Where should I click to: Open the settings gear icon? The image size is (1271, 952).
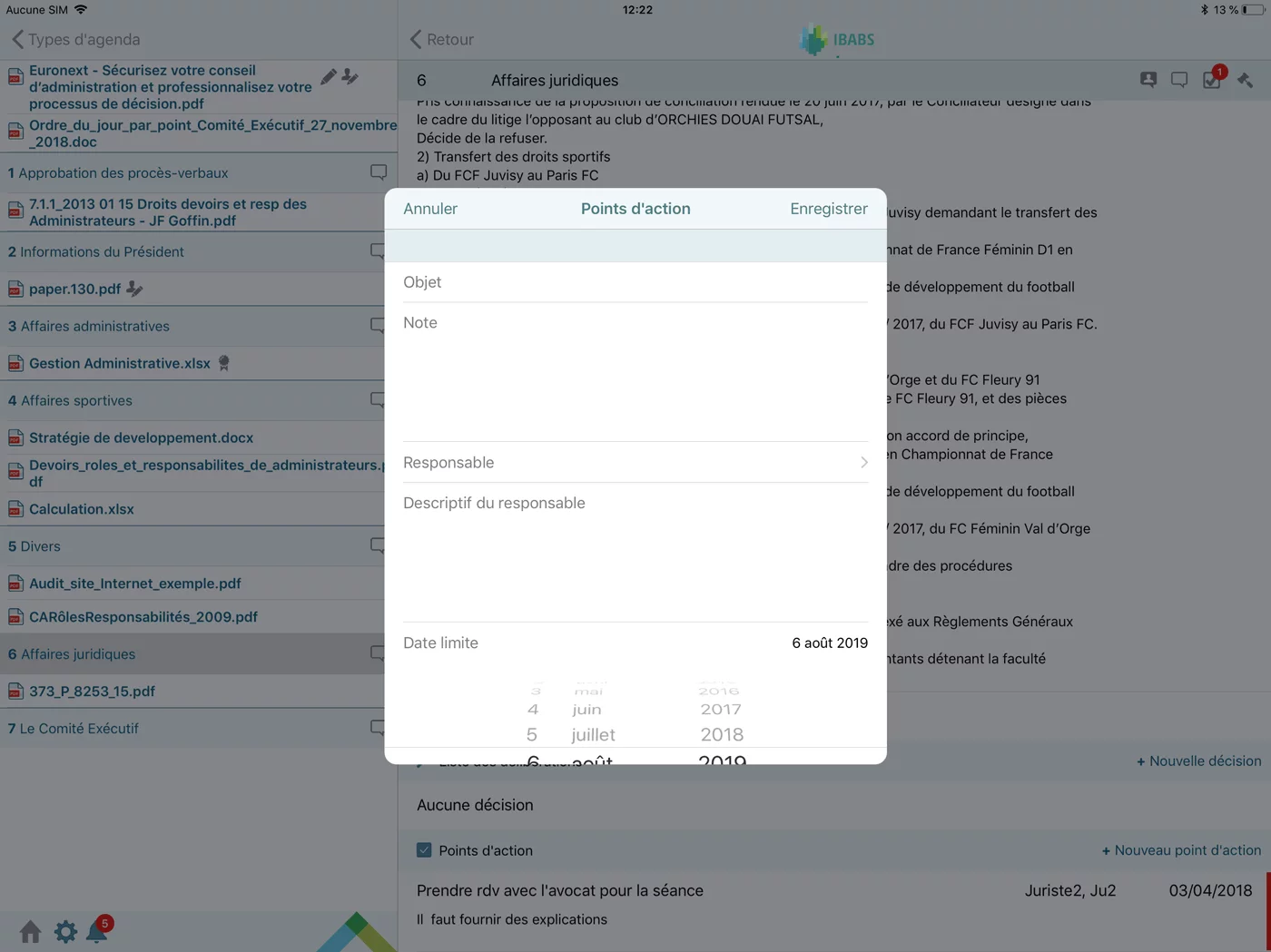65,931
